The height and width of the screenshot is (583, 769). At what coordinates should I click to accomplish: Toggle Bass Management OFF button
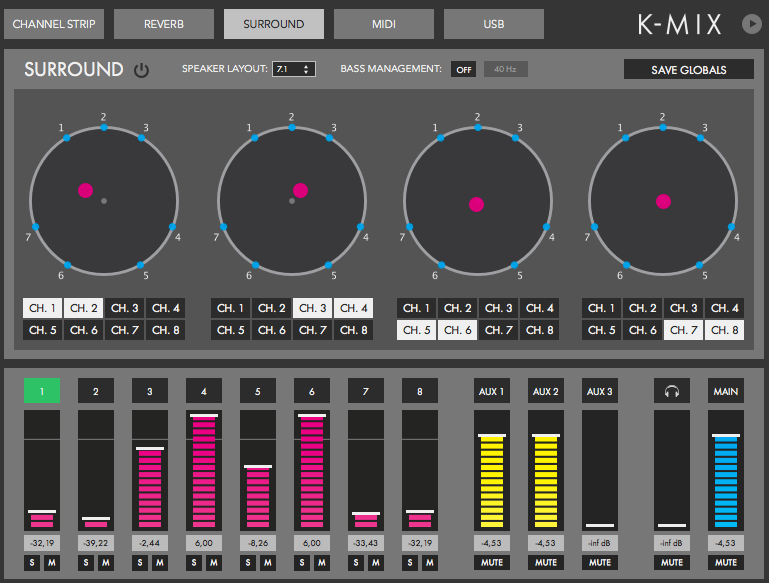pyautogui.click(x=463, y=70)
